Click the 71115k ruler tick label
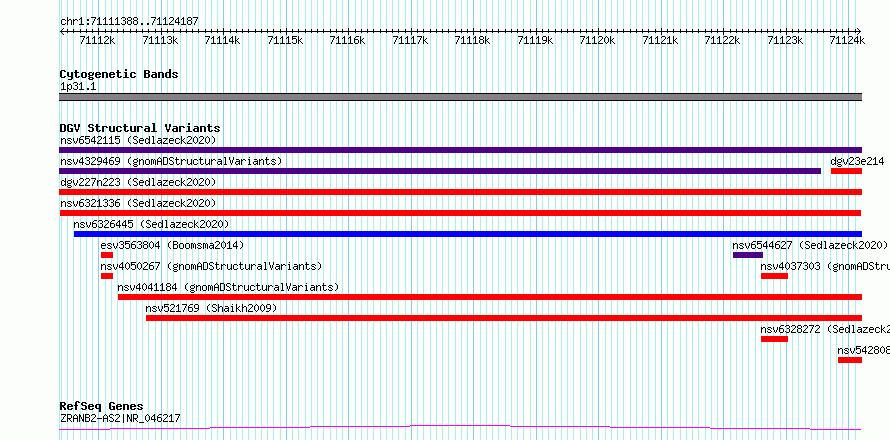The height and width of the screenshot is (440, 890). click(x=285, y=40)
